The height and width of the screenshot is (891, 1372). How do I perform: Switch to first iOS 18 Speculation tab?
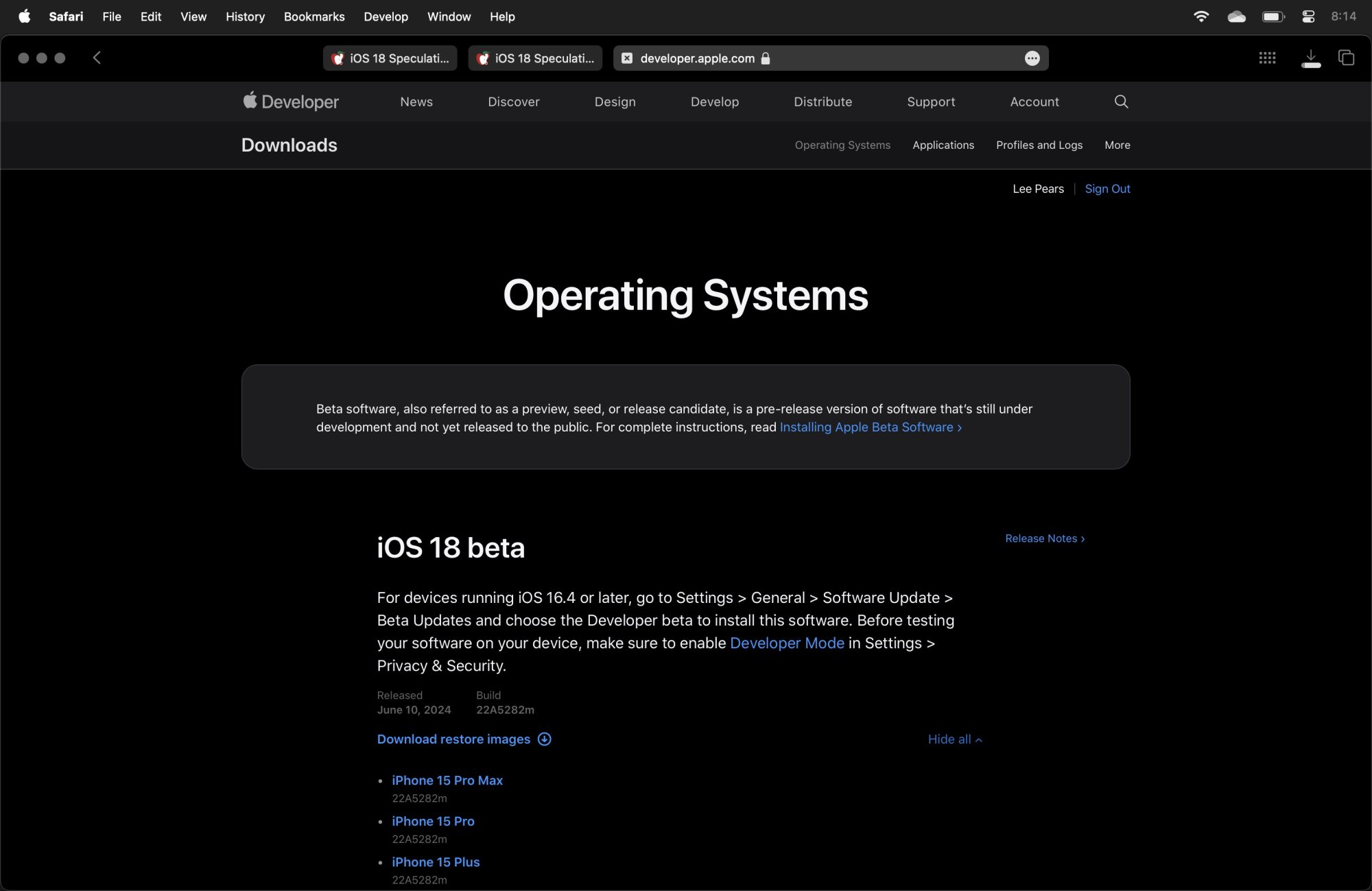tap(390, 58)
